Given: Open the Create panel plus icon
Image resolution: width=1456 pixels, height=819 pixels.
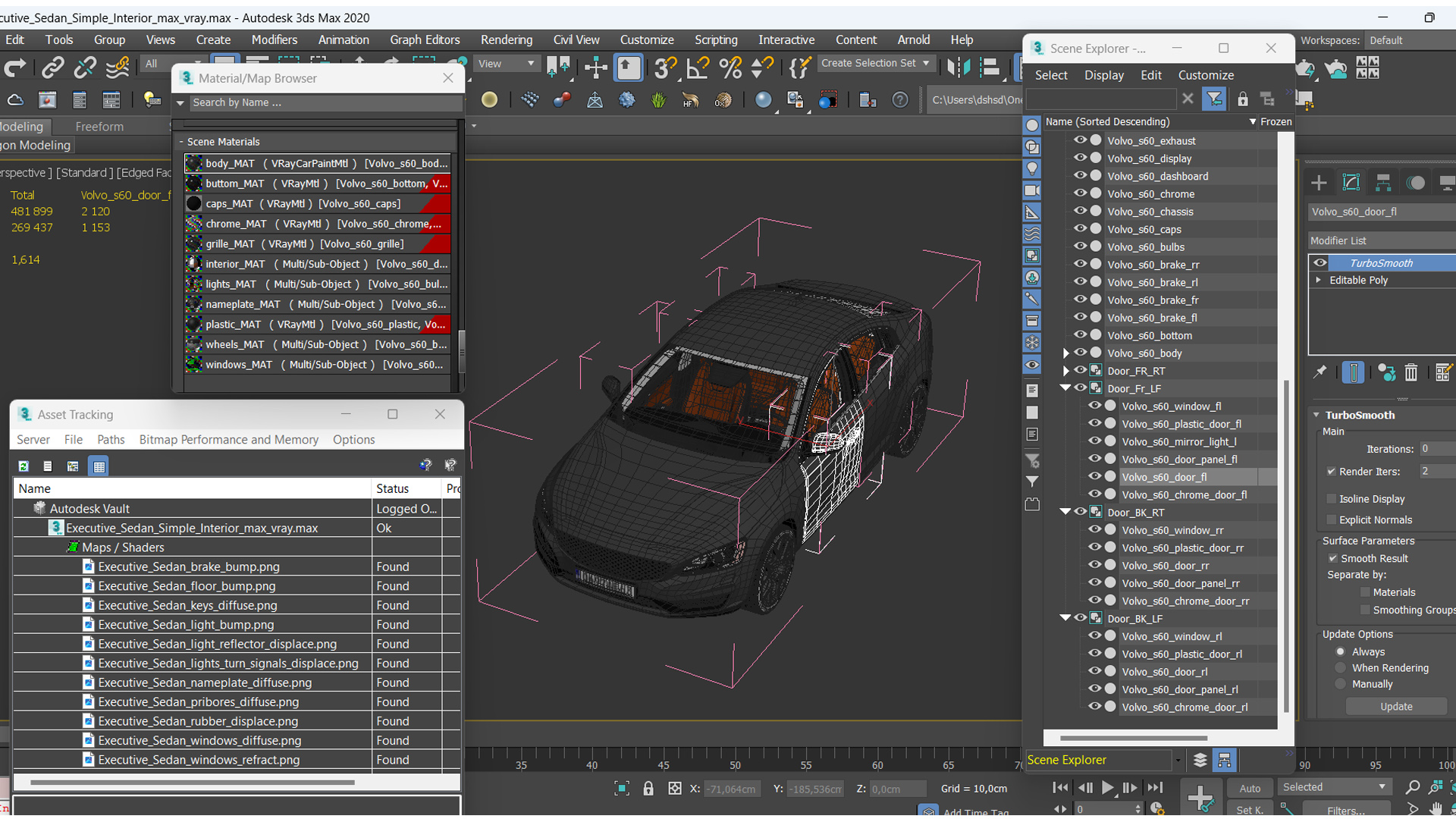Looking at the screenshot, I should 1319,183.
